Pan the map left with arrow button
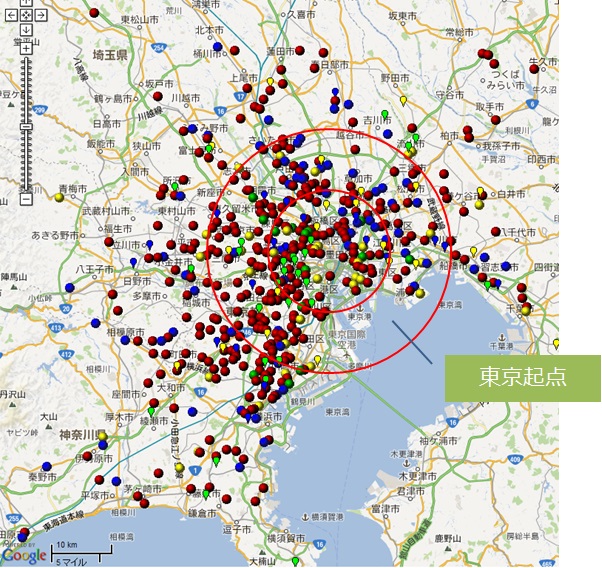The height and width of the screenshot is (568, 602). (11, 15)
